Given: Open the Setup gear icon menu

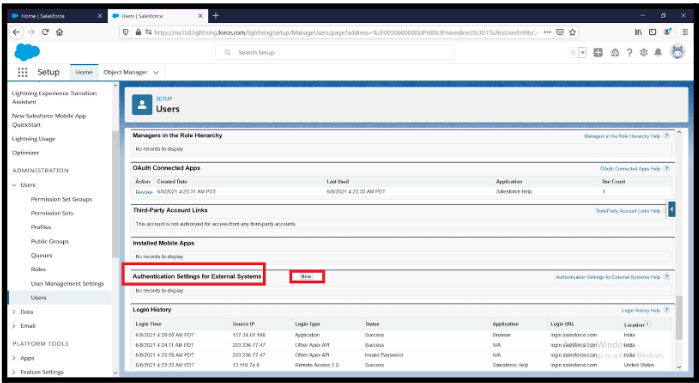Looking at the screenshot, I should (x=643, y=53).
